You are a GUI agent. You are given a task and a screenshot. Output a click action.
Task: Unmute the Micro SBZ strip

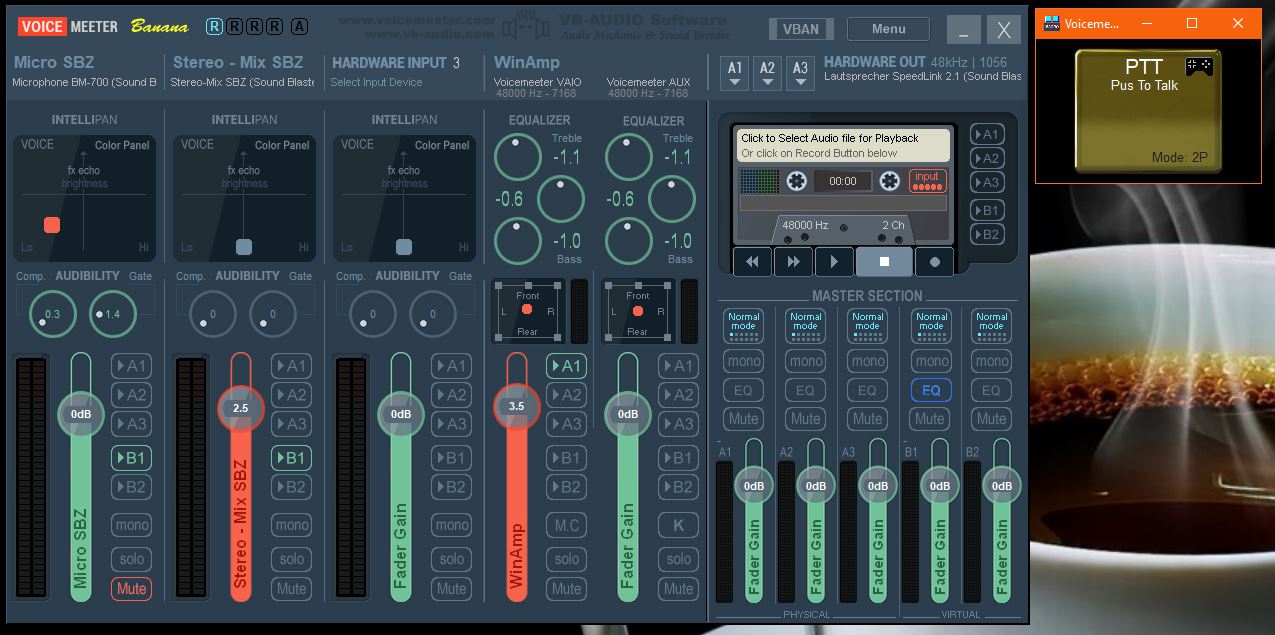coord(131,588)
